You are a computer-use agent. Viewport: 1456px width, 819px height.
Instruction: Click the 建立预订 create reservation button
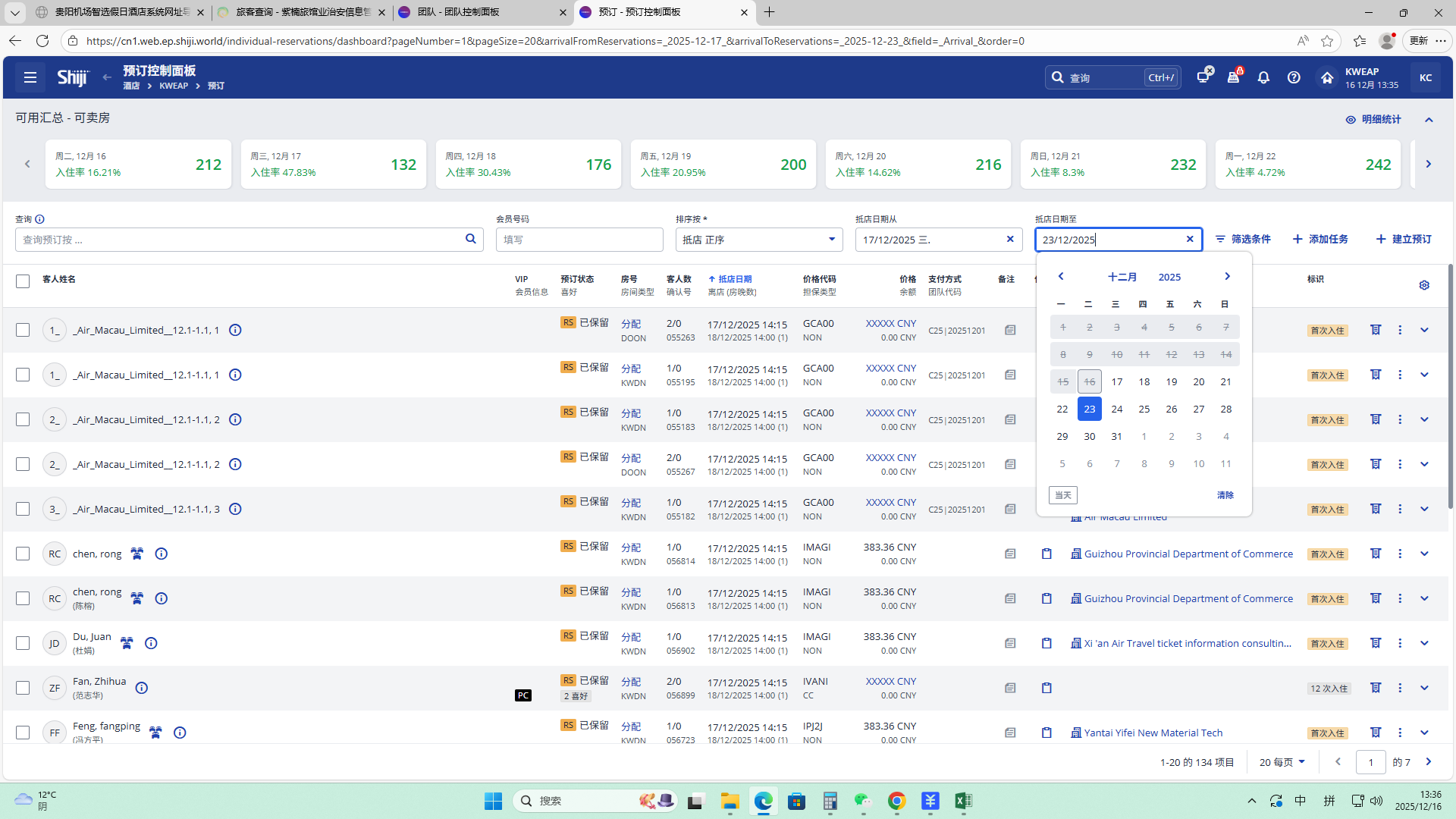coord(1404,239)
